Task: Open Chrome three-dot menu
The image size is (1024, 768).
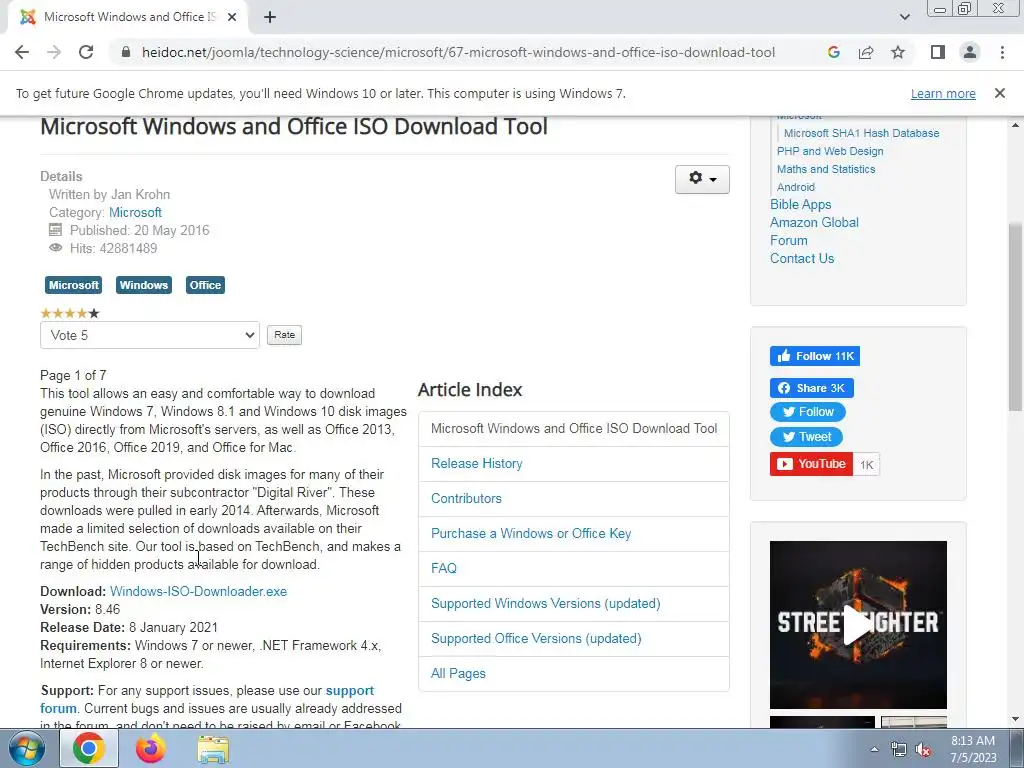Action: tap(1002, 52)
